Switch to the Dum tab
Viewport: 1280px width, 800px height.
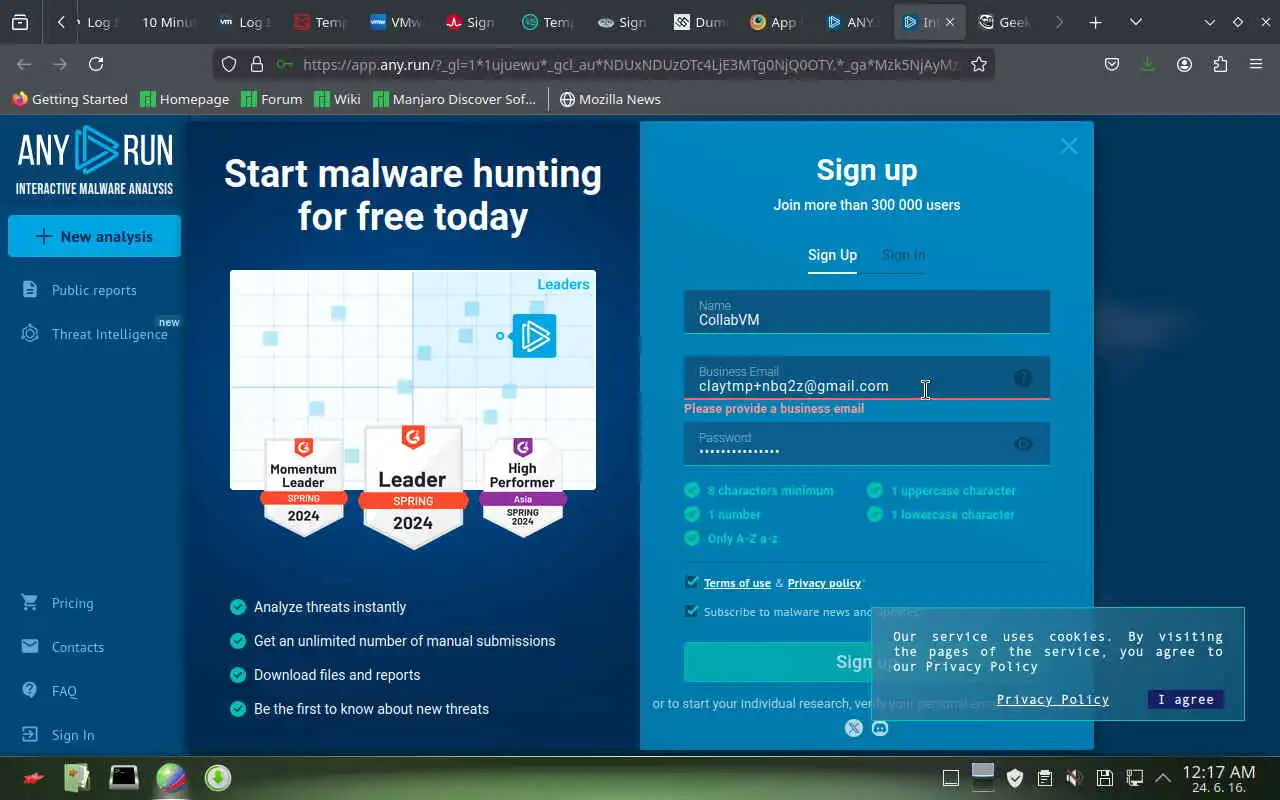point(700,22)
